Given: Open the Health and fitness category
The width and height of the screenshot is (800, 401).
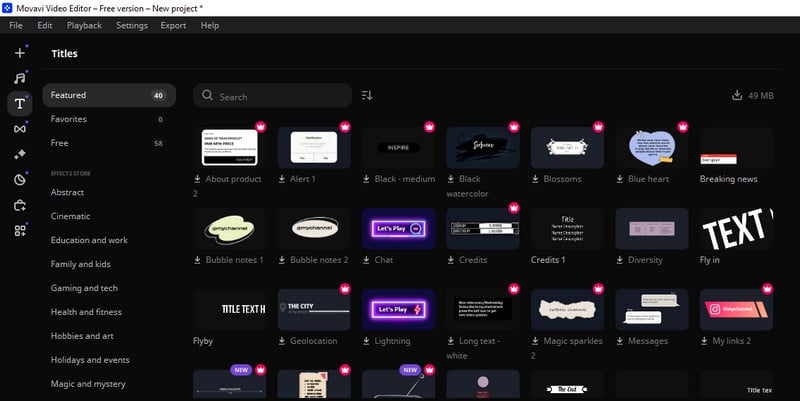Looking at the screenshot, I should [x=86, y=312].
